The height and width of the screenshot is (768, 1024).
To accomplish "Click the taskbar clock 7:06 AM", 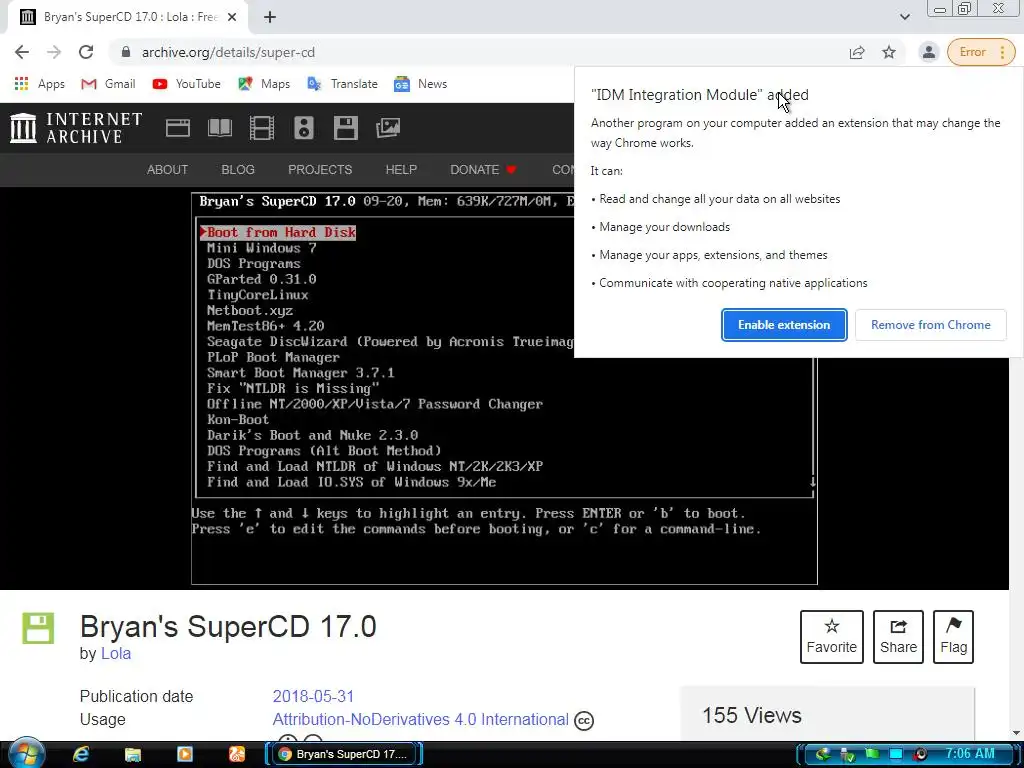I will [970, 754].
